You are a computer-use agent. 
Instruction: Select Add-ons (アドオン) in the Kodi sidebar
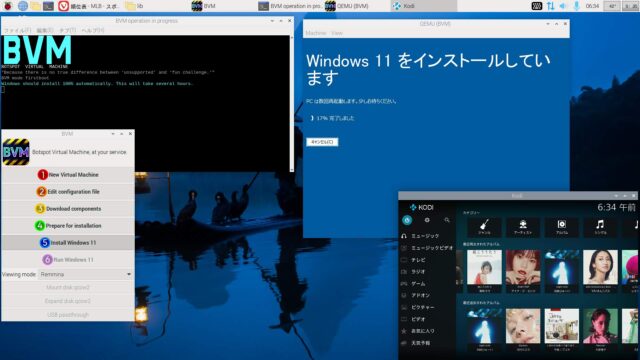point(427,295)
